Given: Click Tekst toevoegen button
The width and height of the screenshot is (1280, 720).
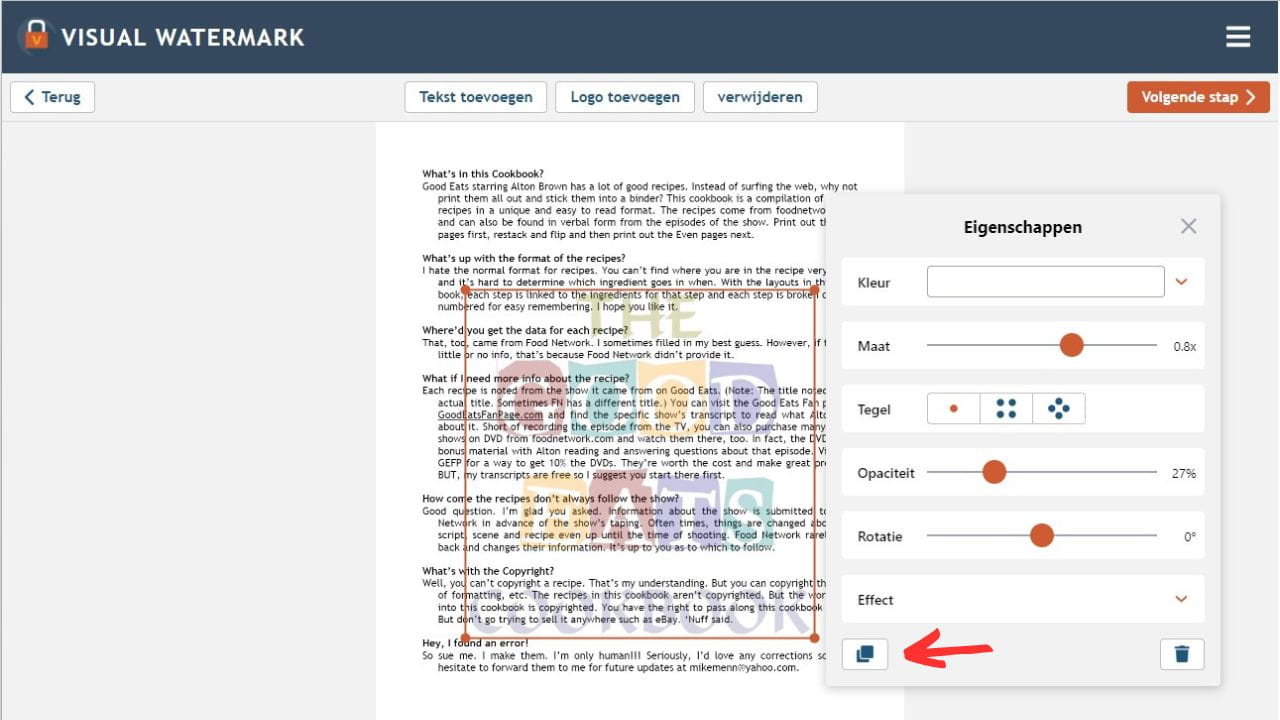Looking at the screenshot, I should pyautogui.click(x=476, y=97).
